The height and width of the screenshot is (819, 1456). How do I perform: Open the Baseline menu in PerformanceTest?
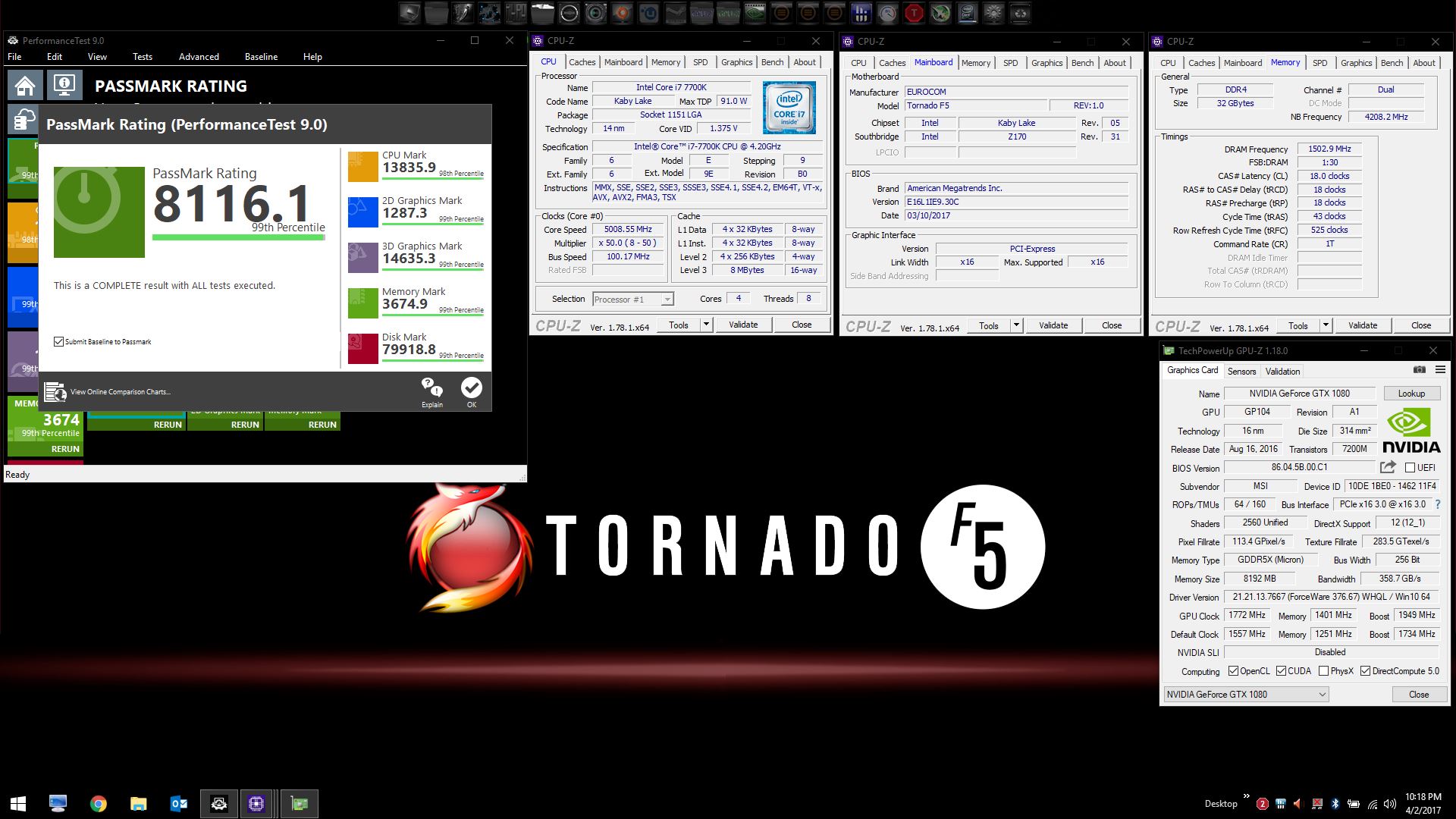(x=261, y=57)
